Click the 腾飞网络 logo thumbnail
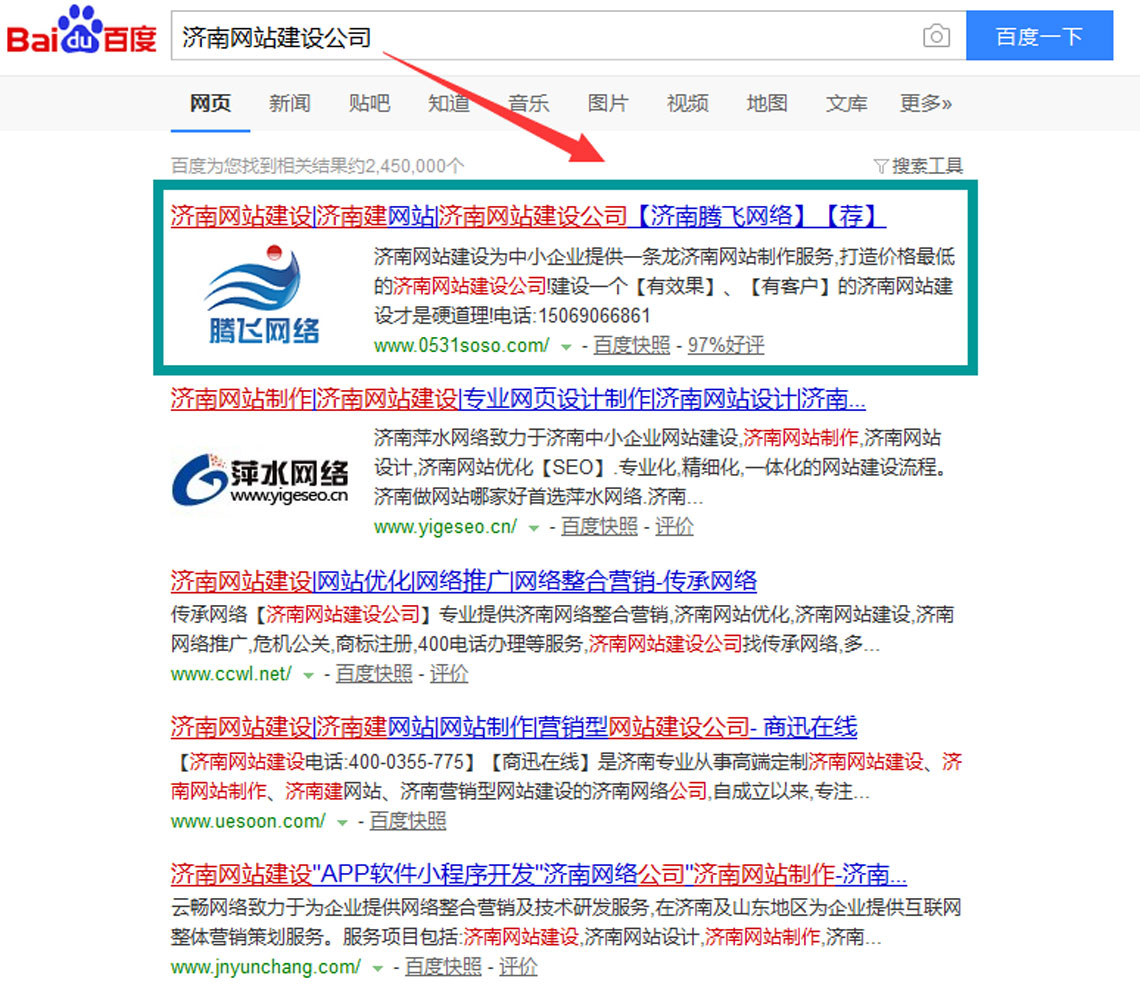The image size is (1140, 991). [263, 294]
